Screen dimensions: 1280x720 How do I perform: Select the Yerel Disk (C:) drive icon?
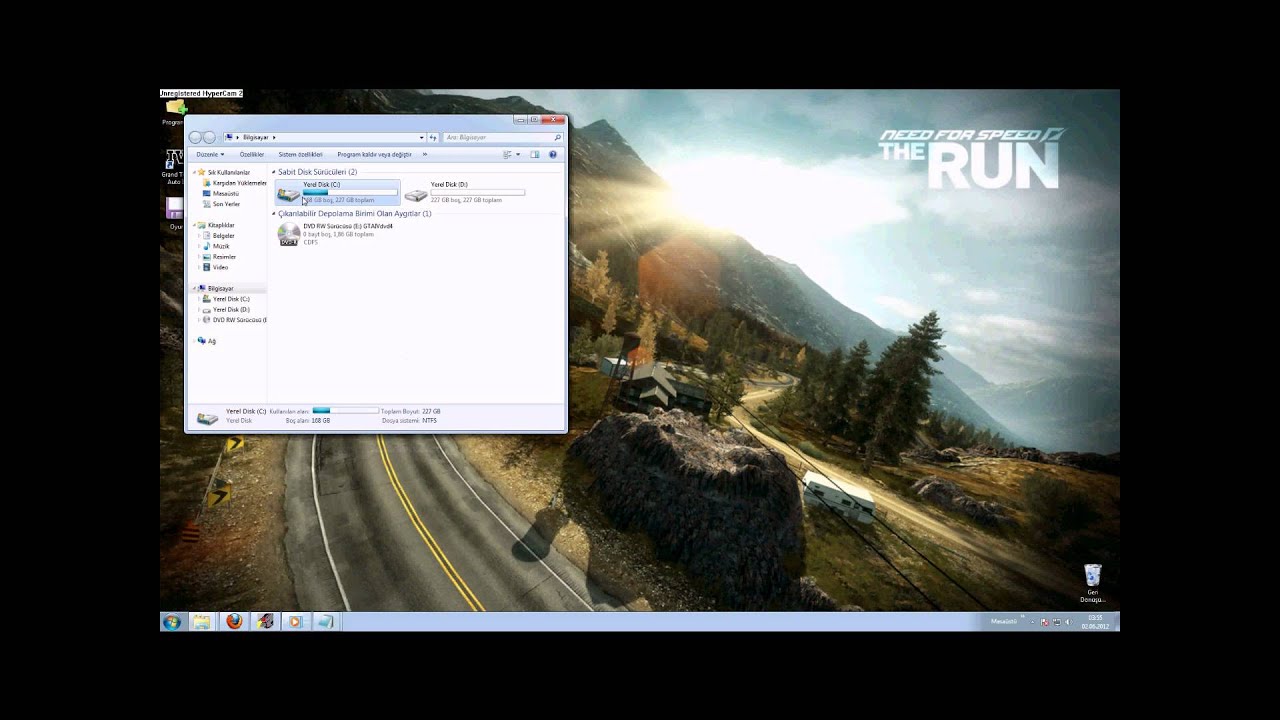[x=289, y=193]
